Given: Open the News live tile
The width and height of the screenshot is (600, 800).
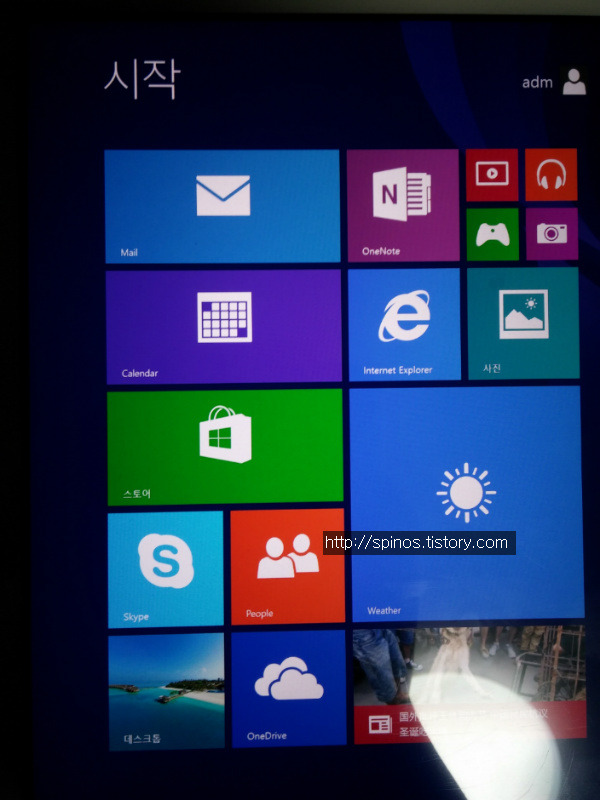Looking at the screenshot, I should click(x=469, y=685).
